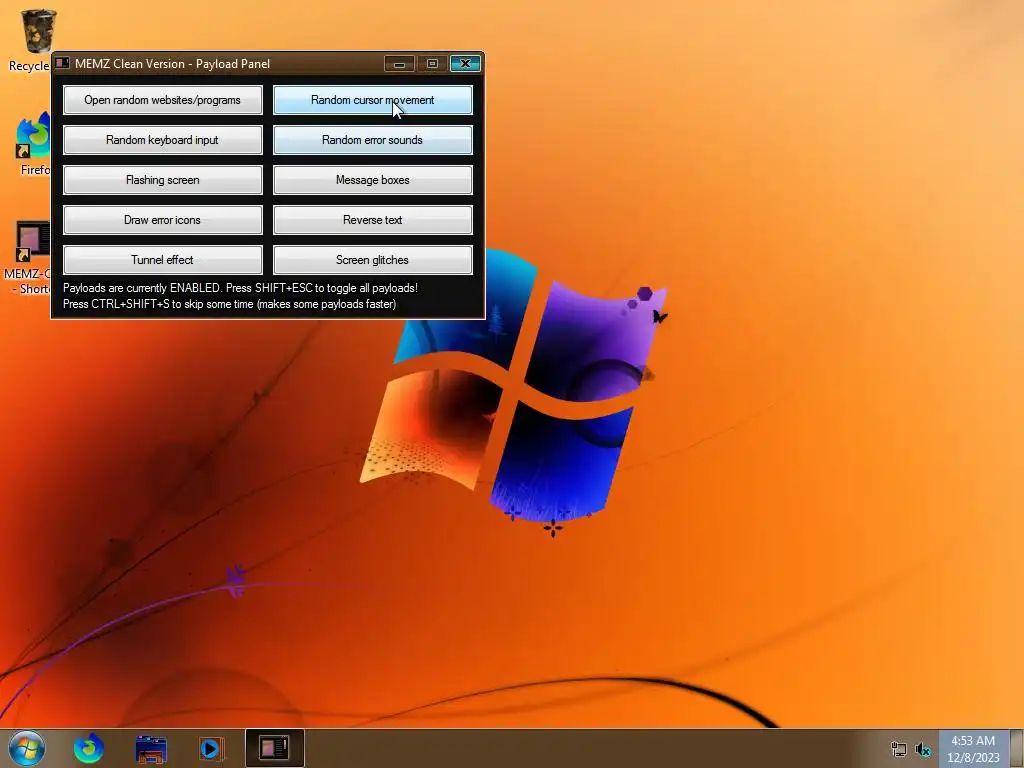Viewport: 1024px width, 768px height.
Task: Click the 'Payloads are currently ENABLED' status text
Action: click(x=240, y=288)
